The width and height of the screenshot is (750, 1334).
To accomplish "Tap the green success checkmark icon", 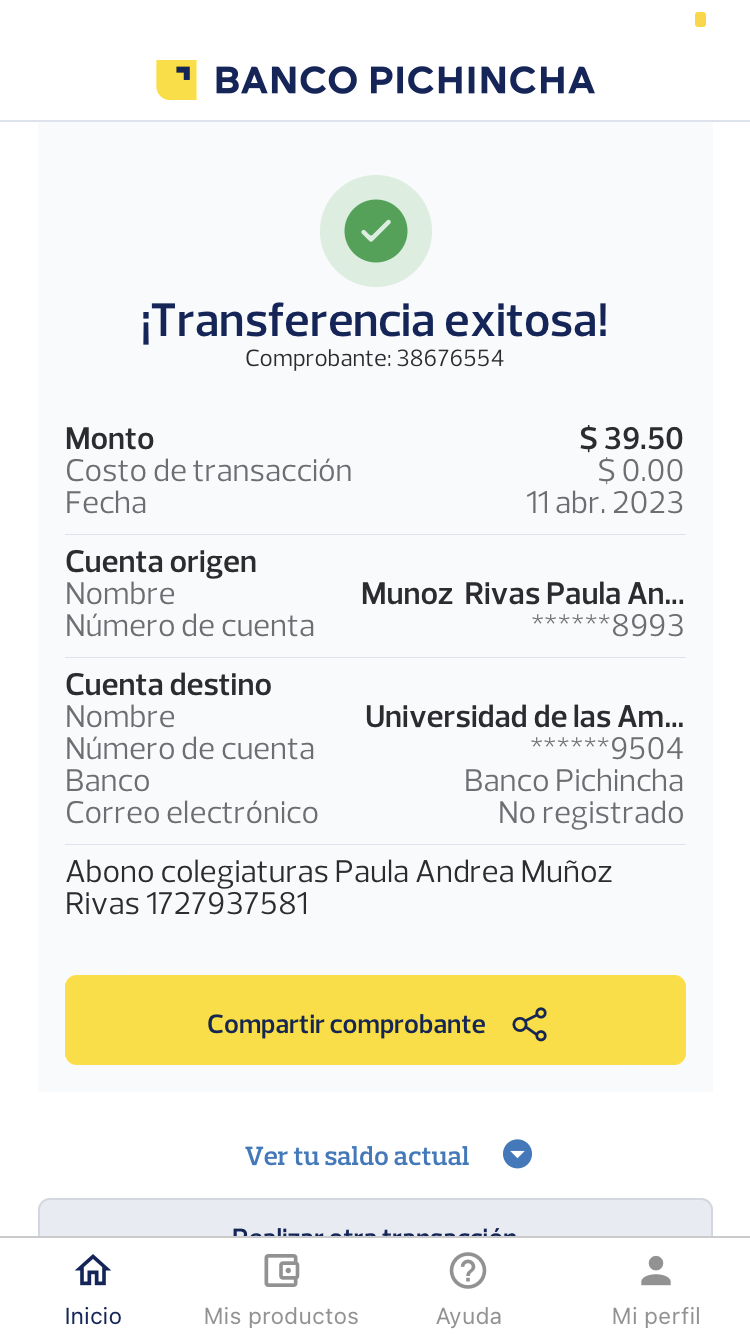I will click(376, 231).
